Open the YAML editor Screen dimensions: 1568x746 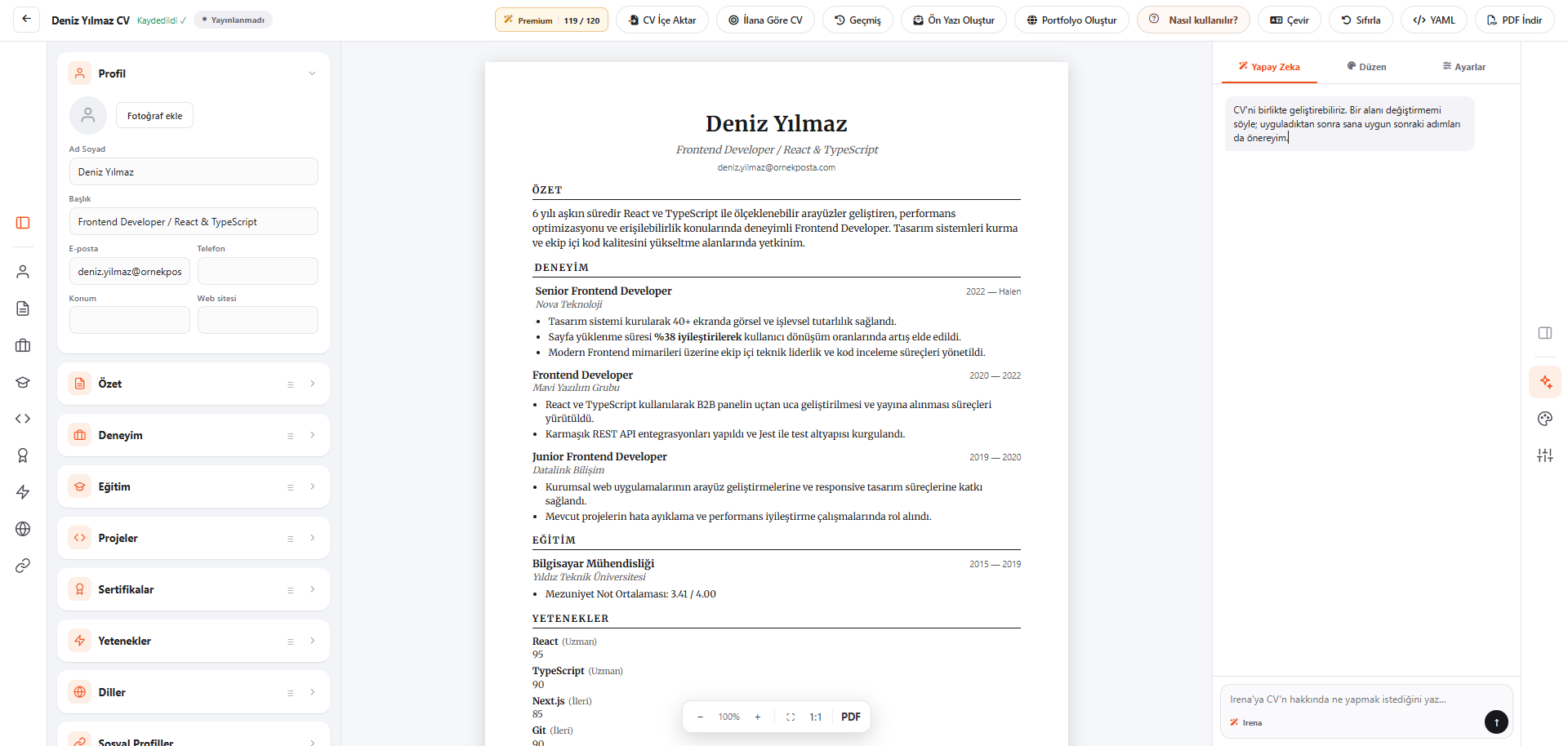(1434, 20)
